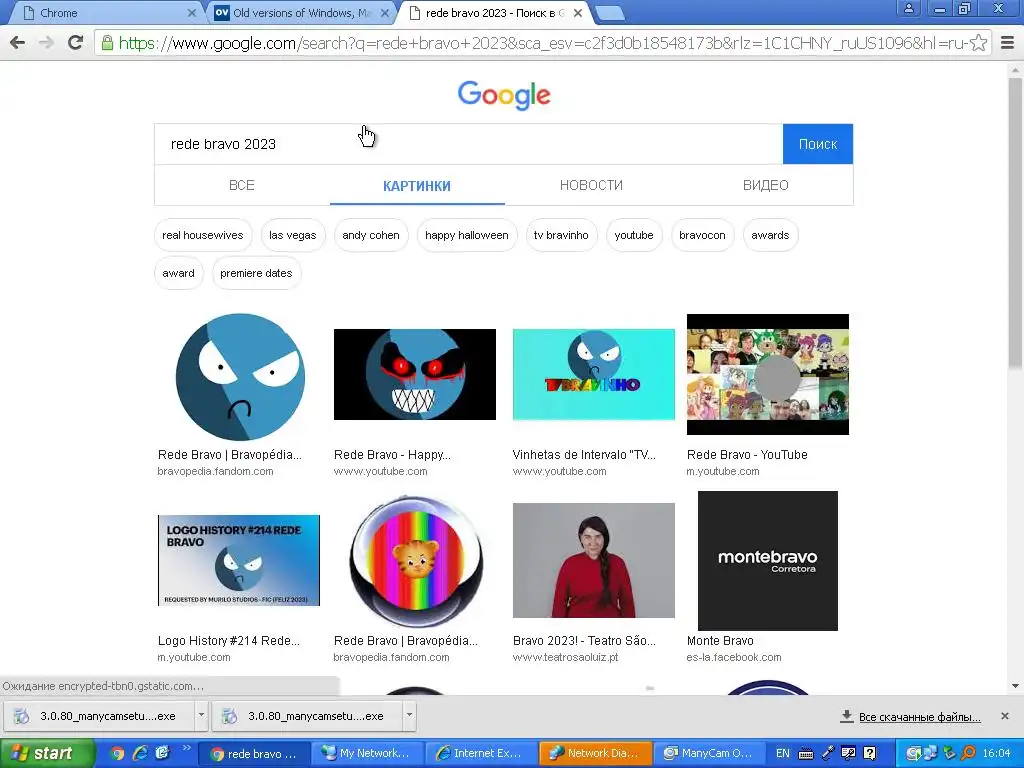Filter by 'awards' chip
Image resolution: width=1024 pixels, height=768 pixels.
coord(770,235)
